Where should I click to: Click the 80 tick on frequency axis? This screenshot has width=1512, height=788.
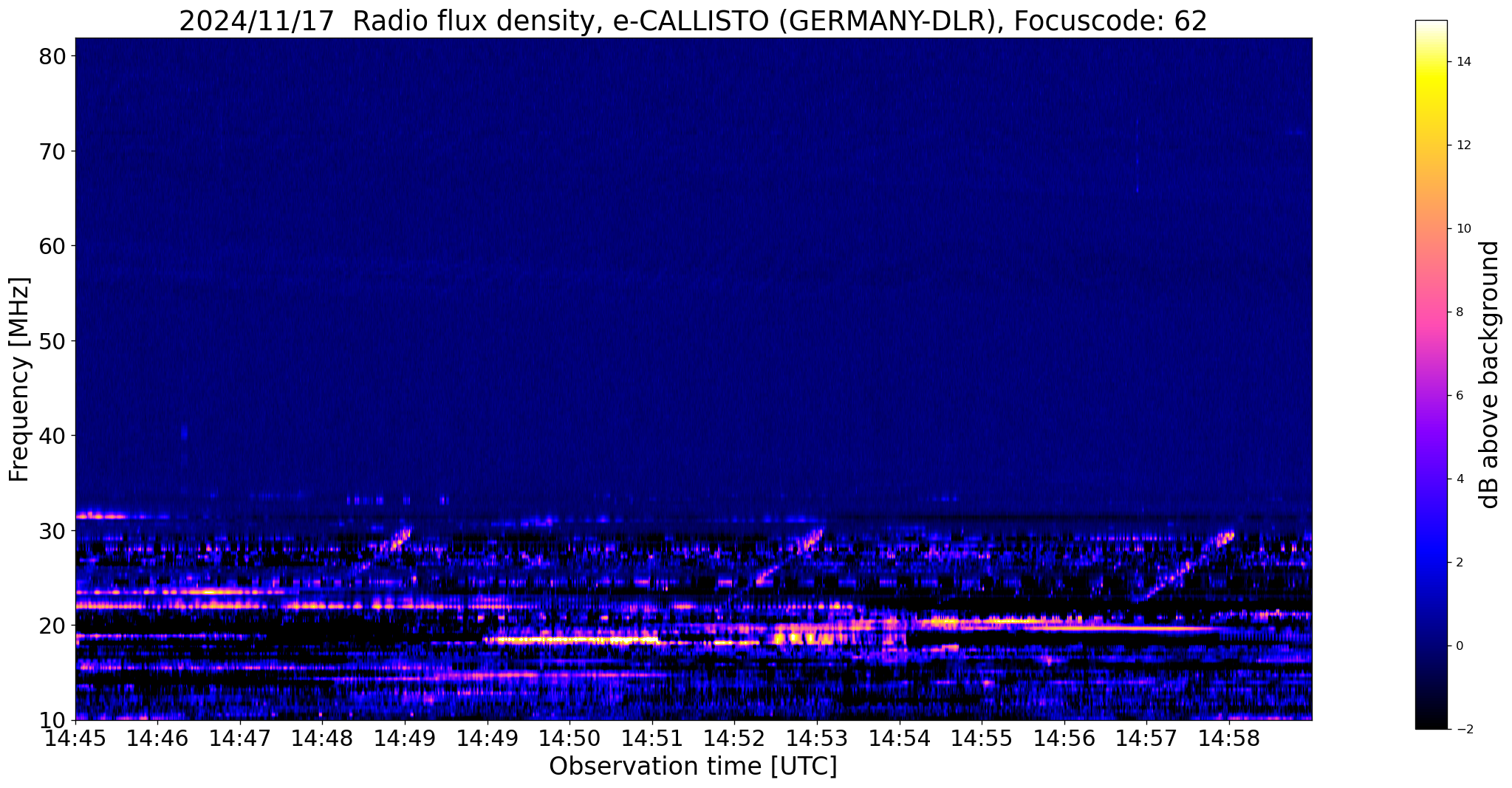point(52,56)
